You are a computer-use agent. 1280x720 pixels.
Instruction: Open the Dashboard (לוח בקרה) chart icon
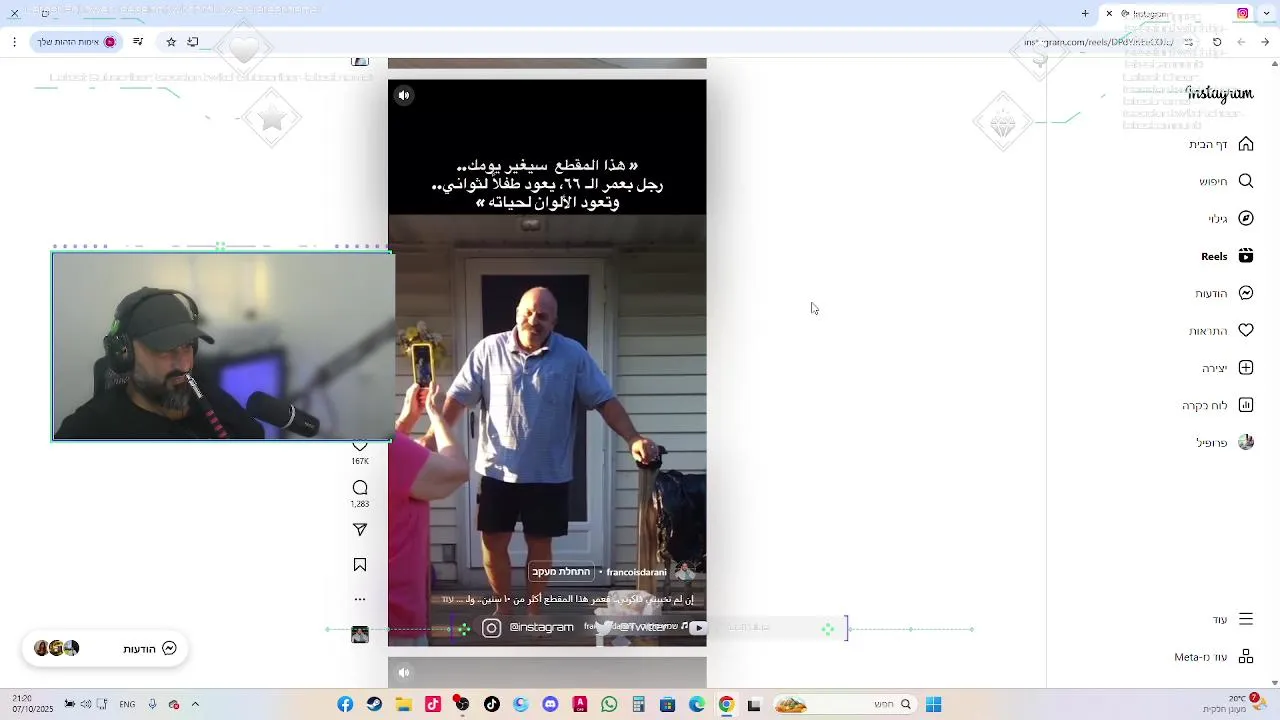click(x=1246, y=405)
